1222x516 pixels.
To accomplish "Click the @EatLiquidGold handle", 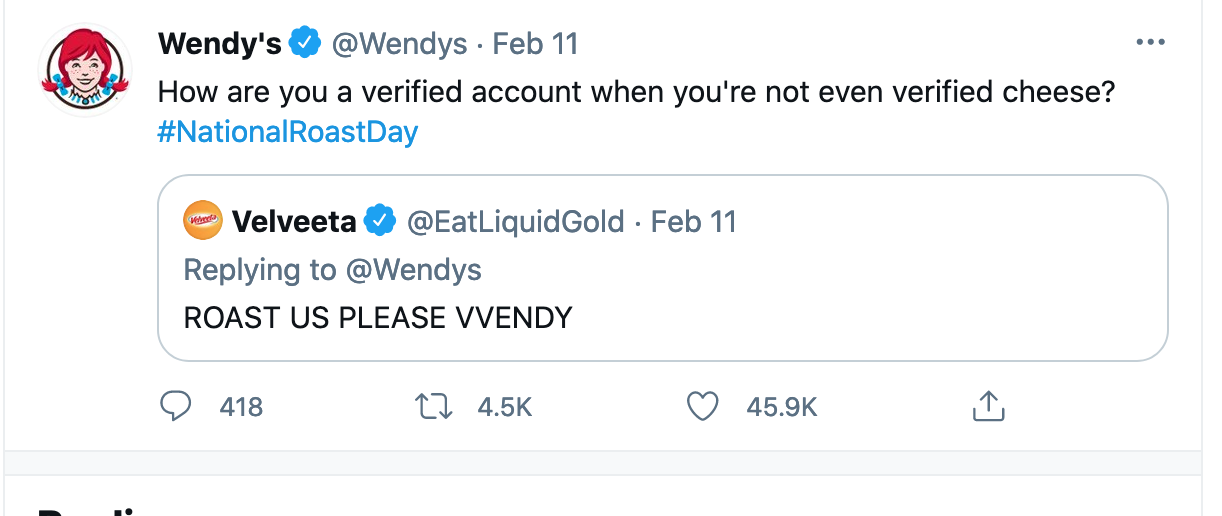I will click(515, 221).
